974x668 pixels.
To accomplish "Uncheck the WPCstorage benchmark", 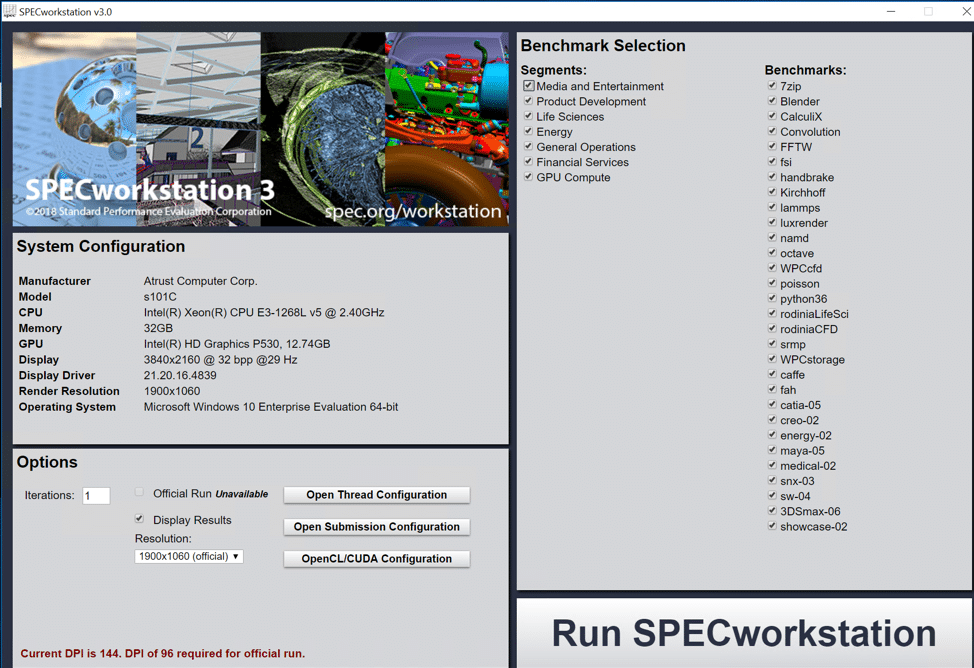I will click(772, 359).
